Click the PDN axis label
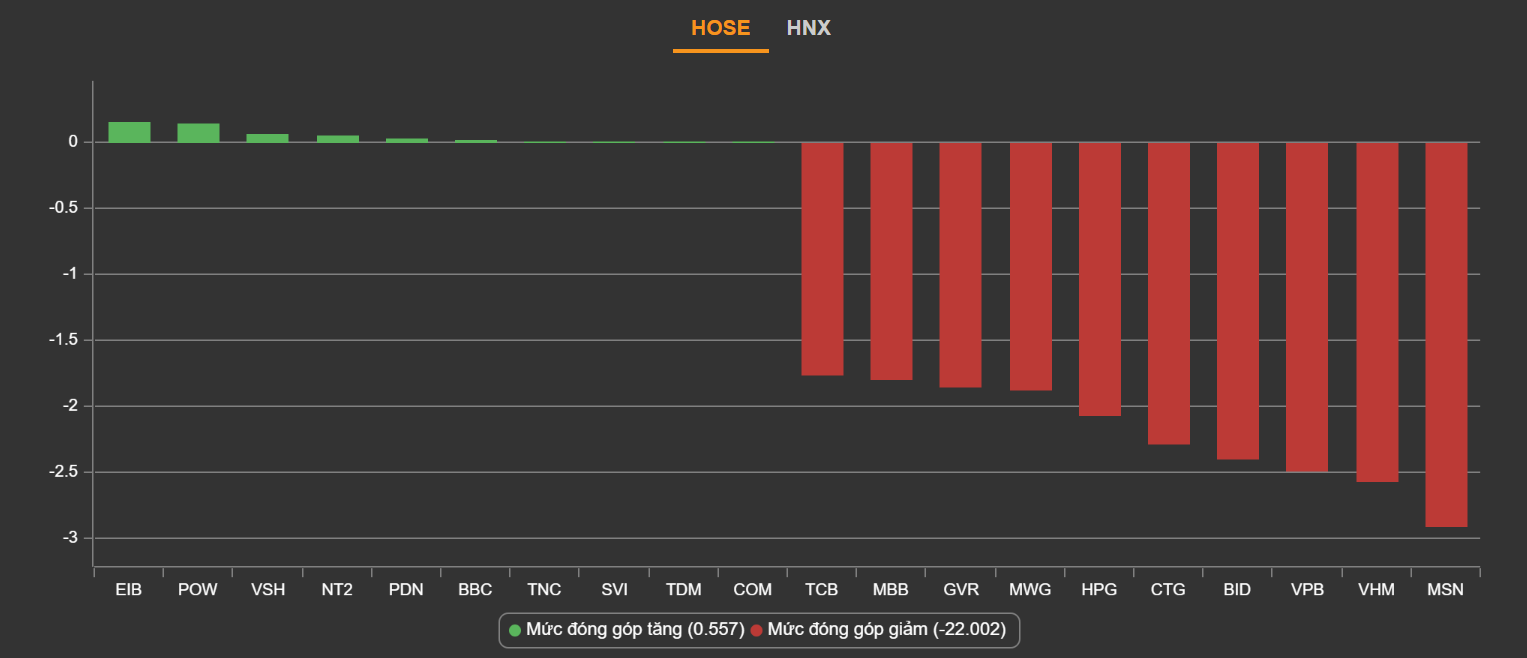This screenshot has width=1527, height=658. pyautogui.click(x=406, y=590)
